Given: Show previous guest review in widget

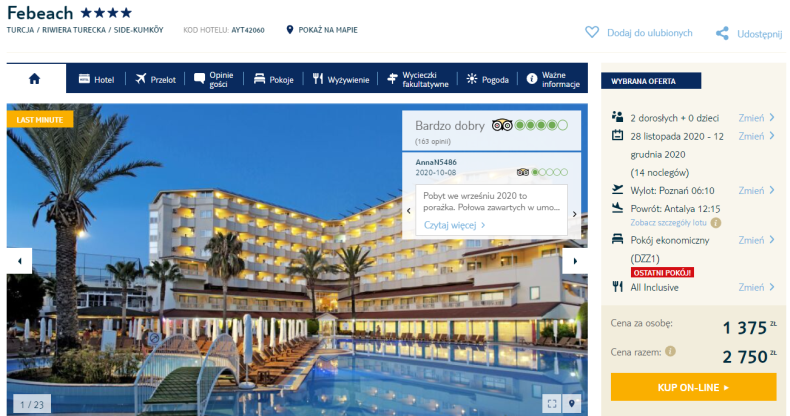Looking at the screenshot, I should click(x=409, y=211).
